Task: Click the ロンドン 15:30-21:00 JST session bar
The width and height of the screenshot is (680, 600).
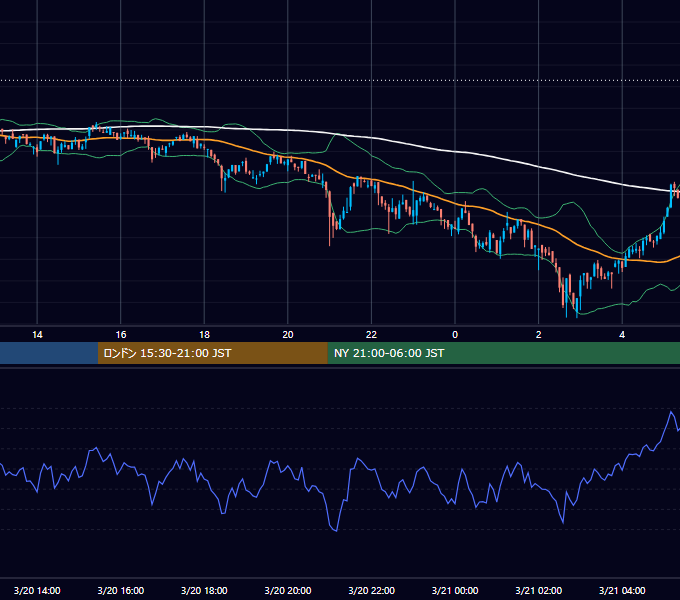Action: pos(212,353)
